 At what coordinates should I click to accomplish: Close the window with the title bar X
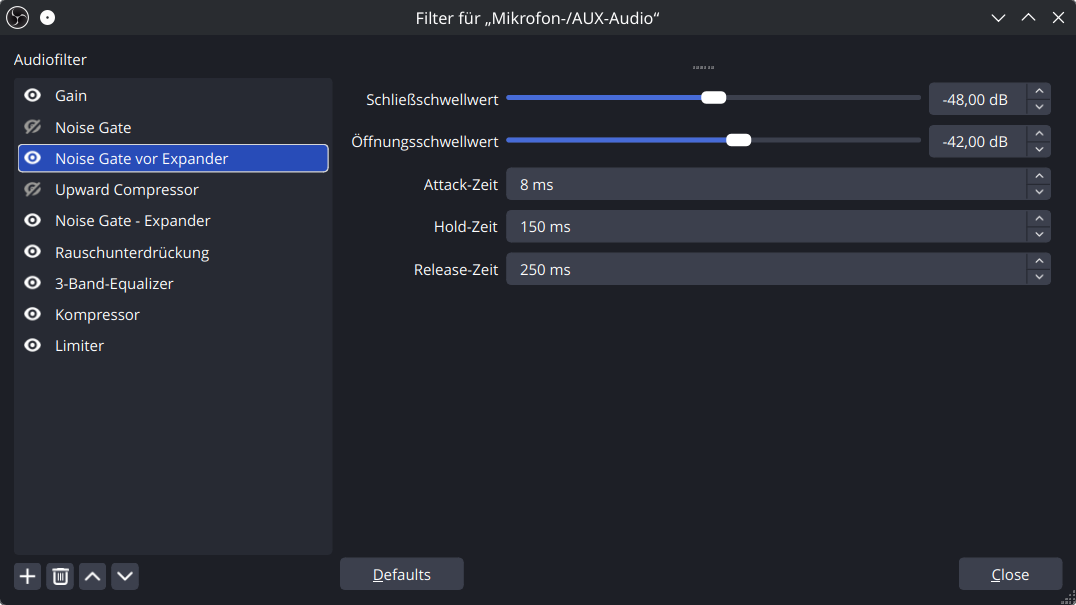(x=1058, y=18)
